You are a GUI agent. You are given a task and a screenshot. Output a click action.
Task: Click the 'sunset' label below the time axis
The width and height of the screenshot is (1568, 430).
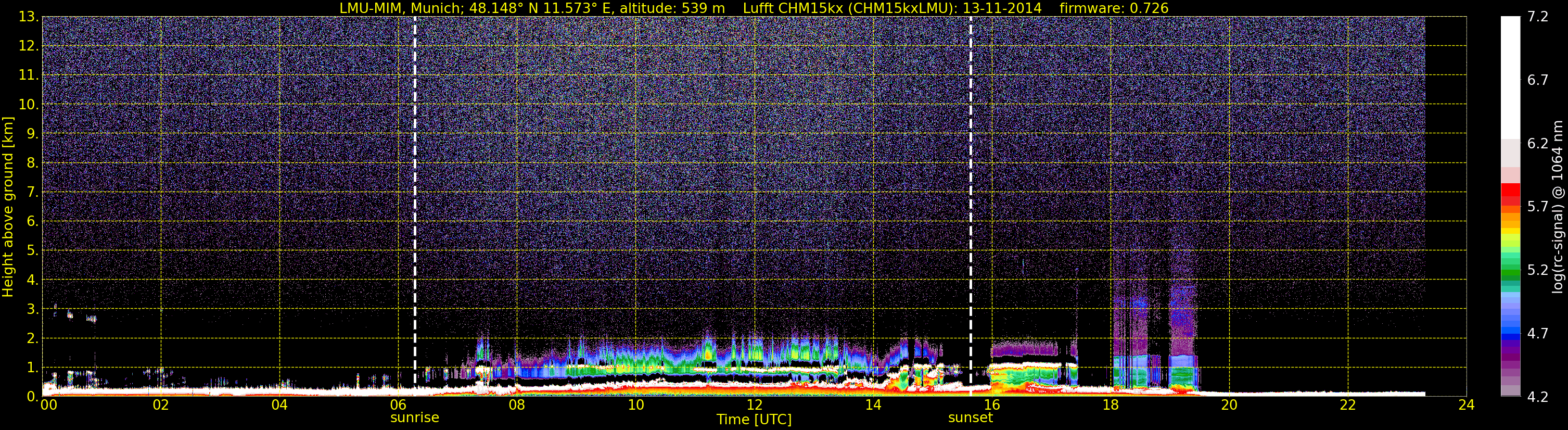click(970, 418)
